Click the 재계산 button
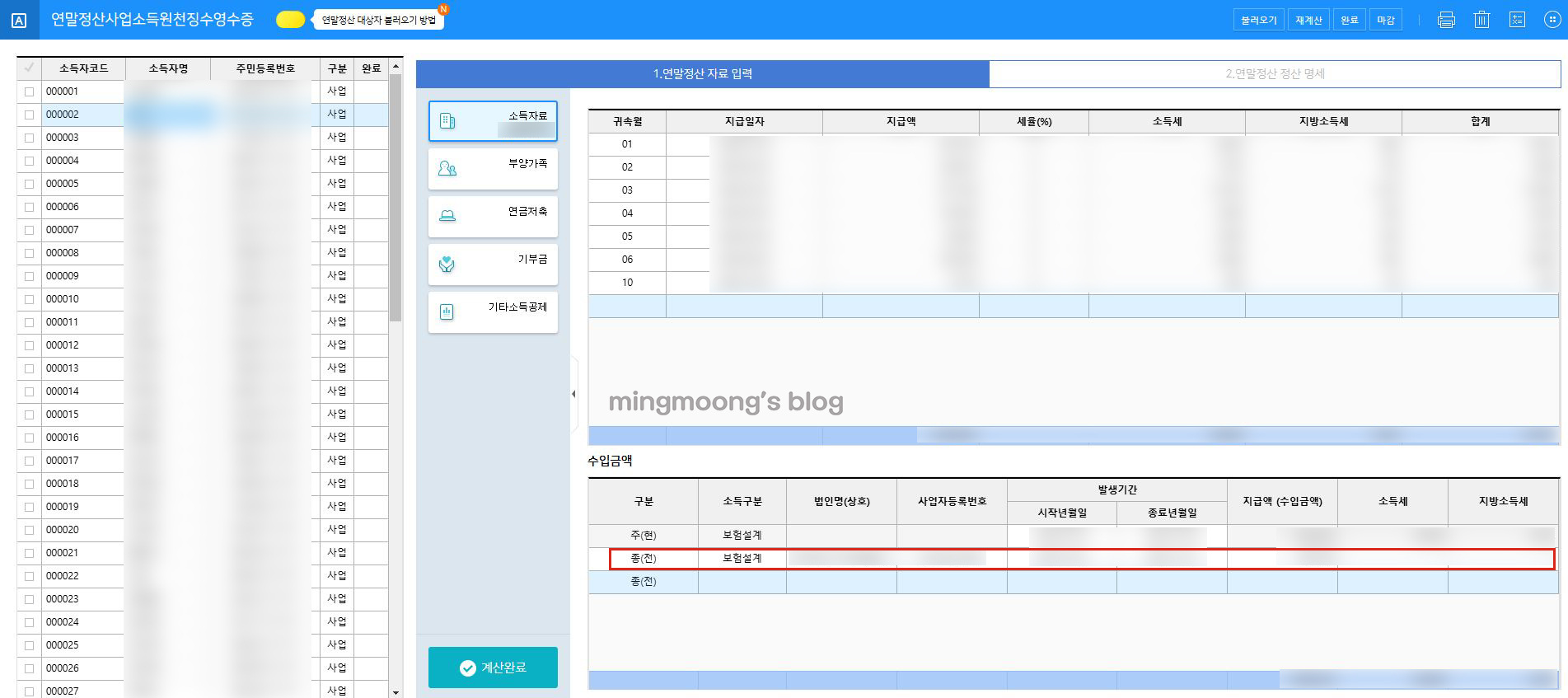The width and height of the screenshot is (1568, 698). click(1308, 20)
